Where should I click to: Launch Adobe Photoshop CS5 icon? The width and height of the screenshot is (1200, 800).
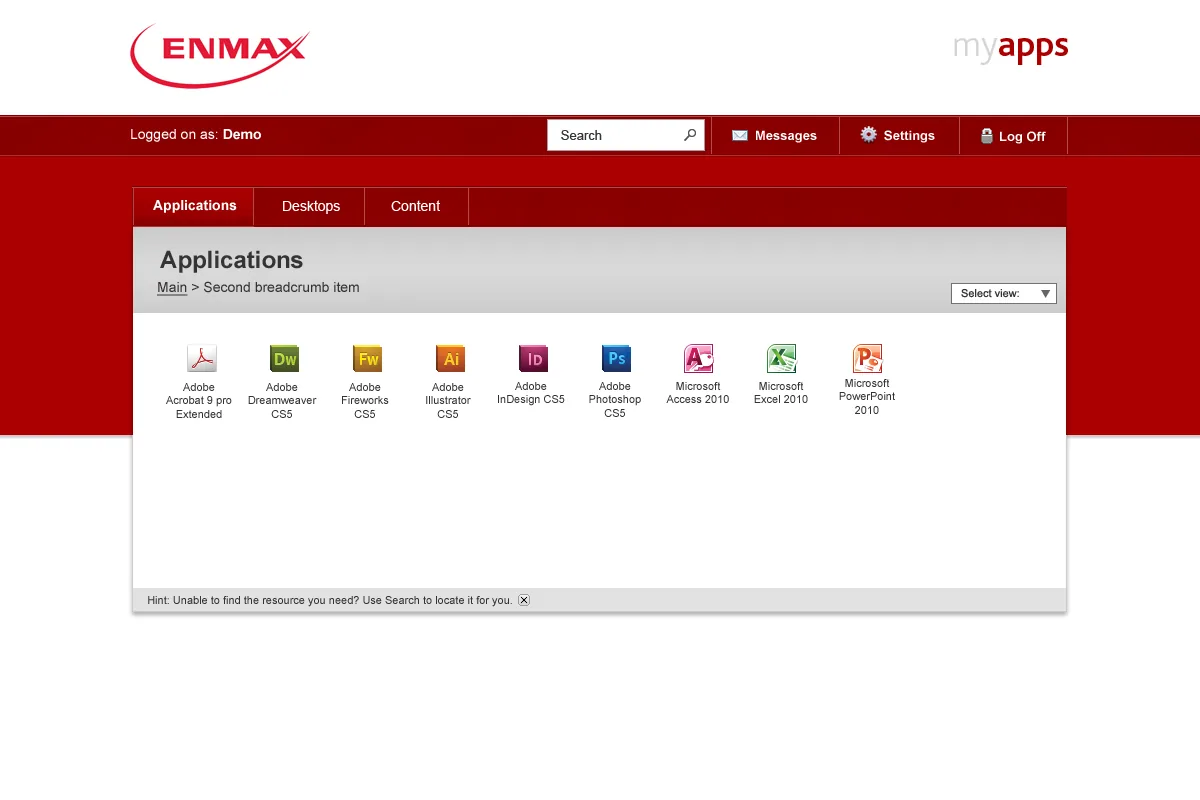pos(616,358)
